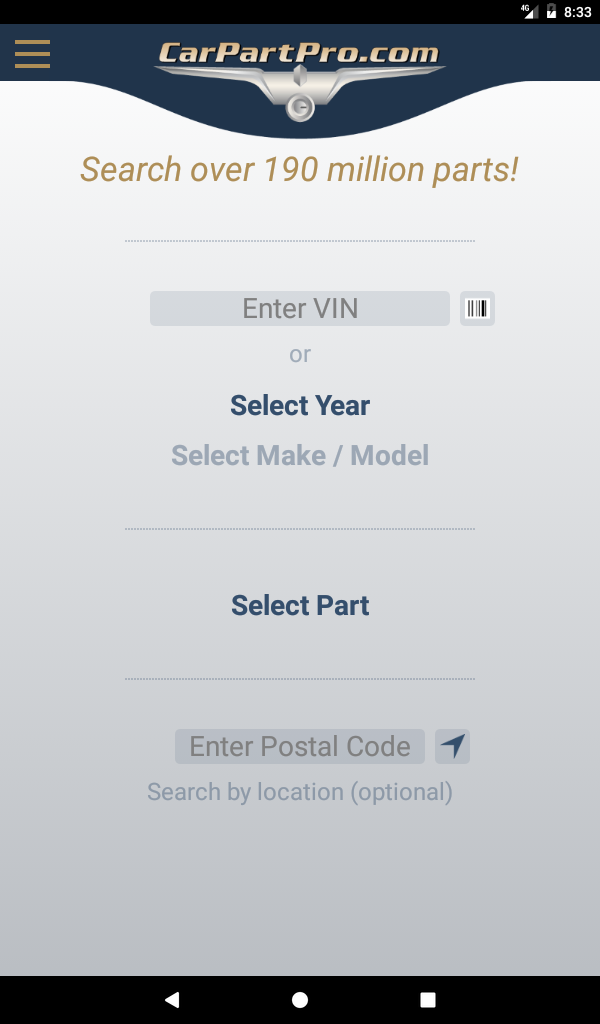Tap the 'or' label below VIN field
600x1024 pixels.
(300, 354)
